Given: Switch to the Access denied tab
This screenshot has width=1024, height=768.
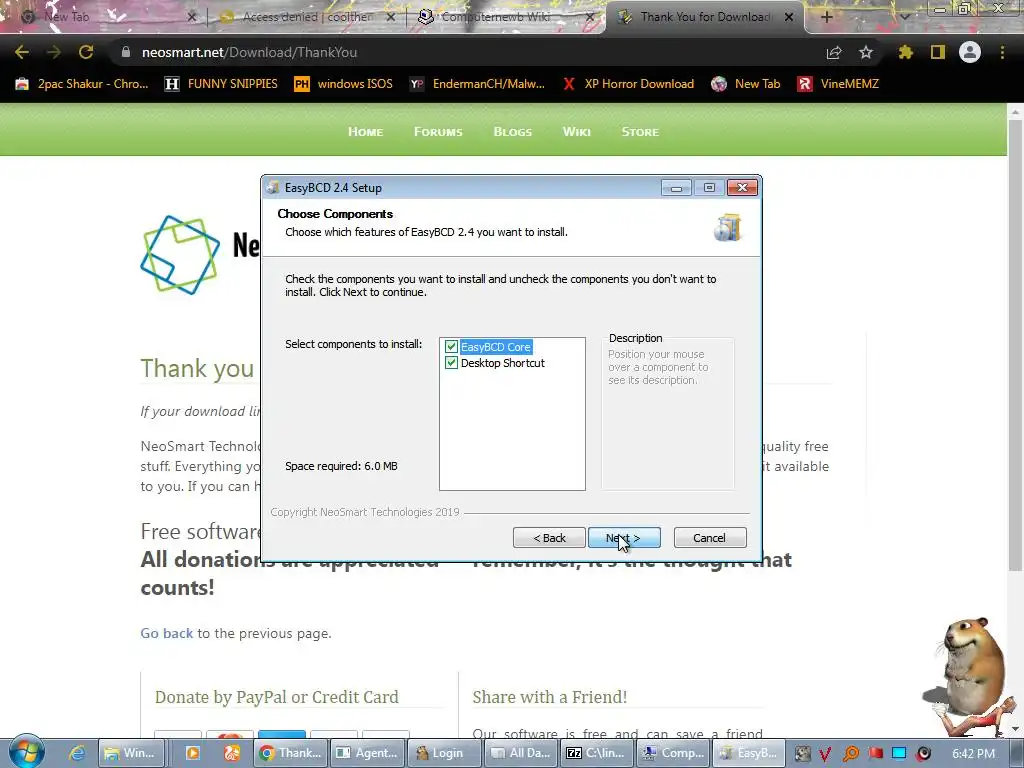Looking at the screenshot, I should 307,17.
